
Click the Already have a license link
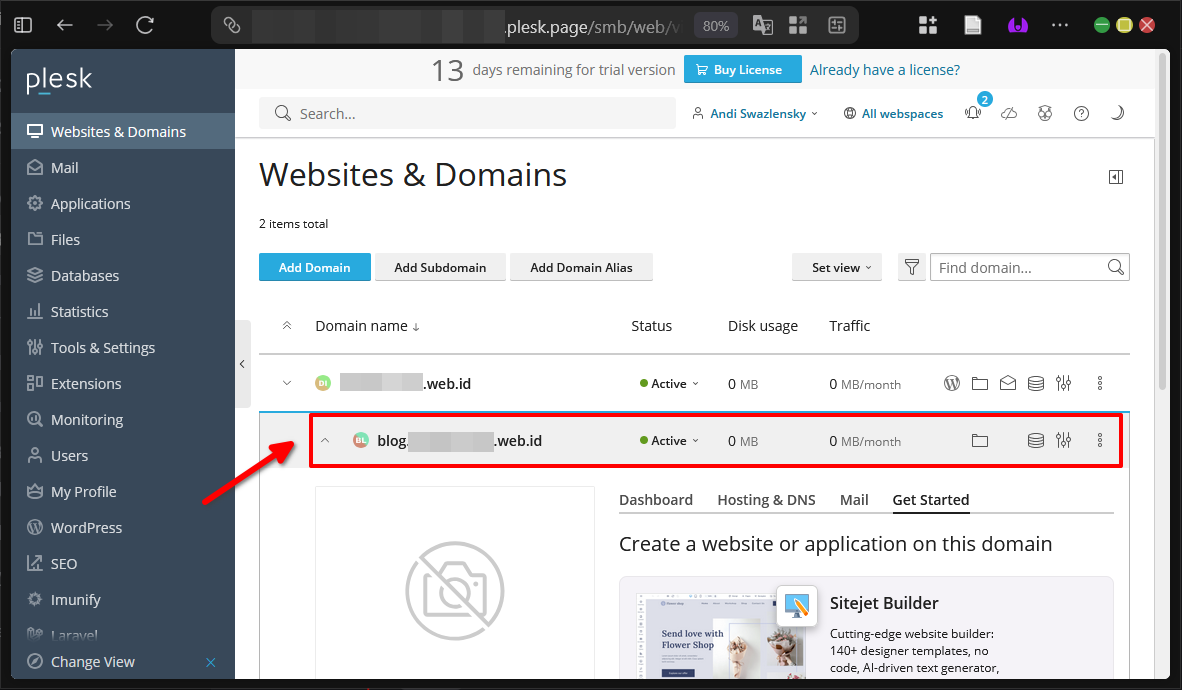coord(884,69)
